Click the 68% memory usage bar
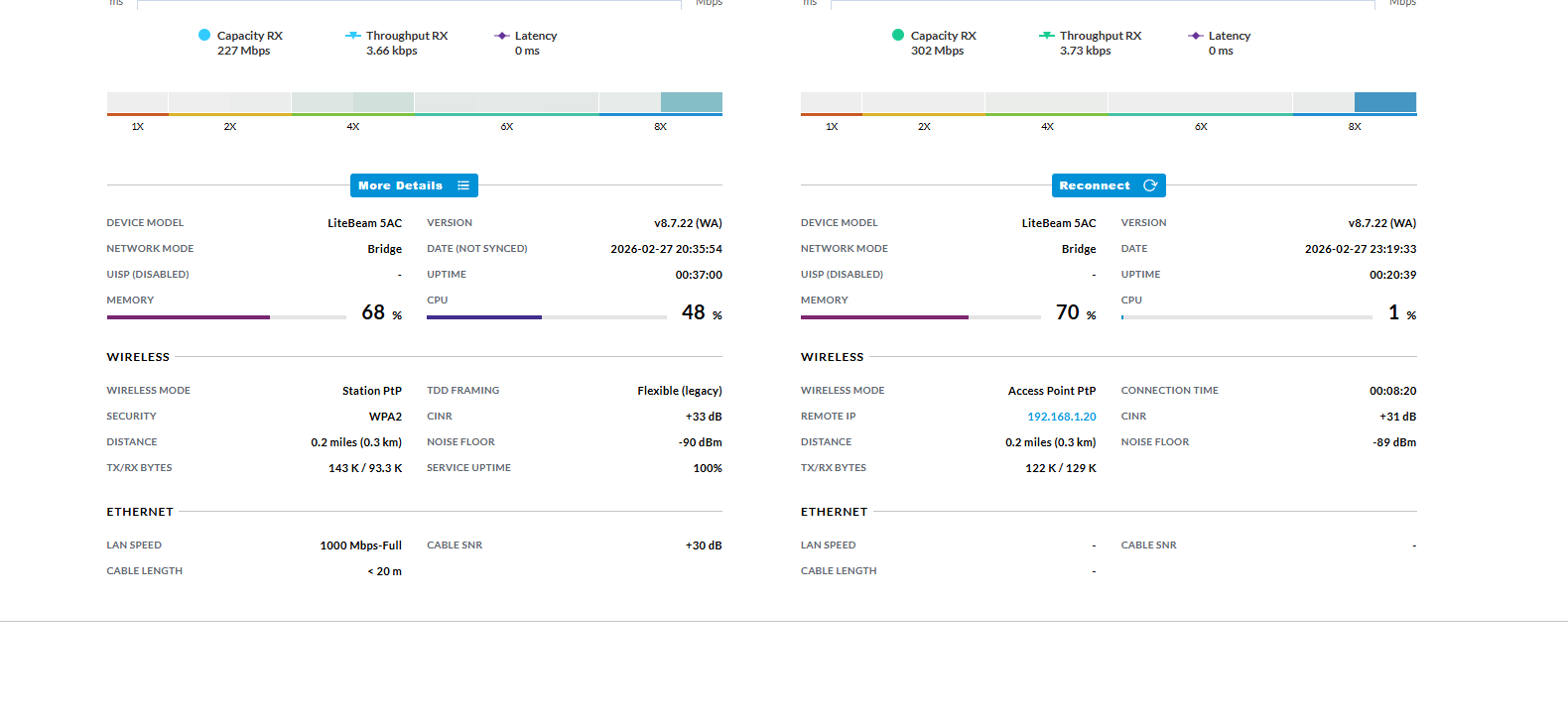The image size is (1568, 726). point(226,317)
